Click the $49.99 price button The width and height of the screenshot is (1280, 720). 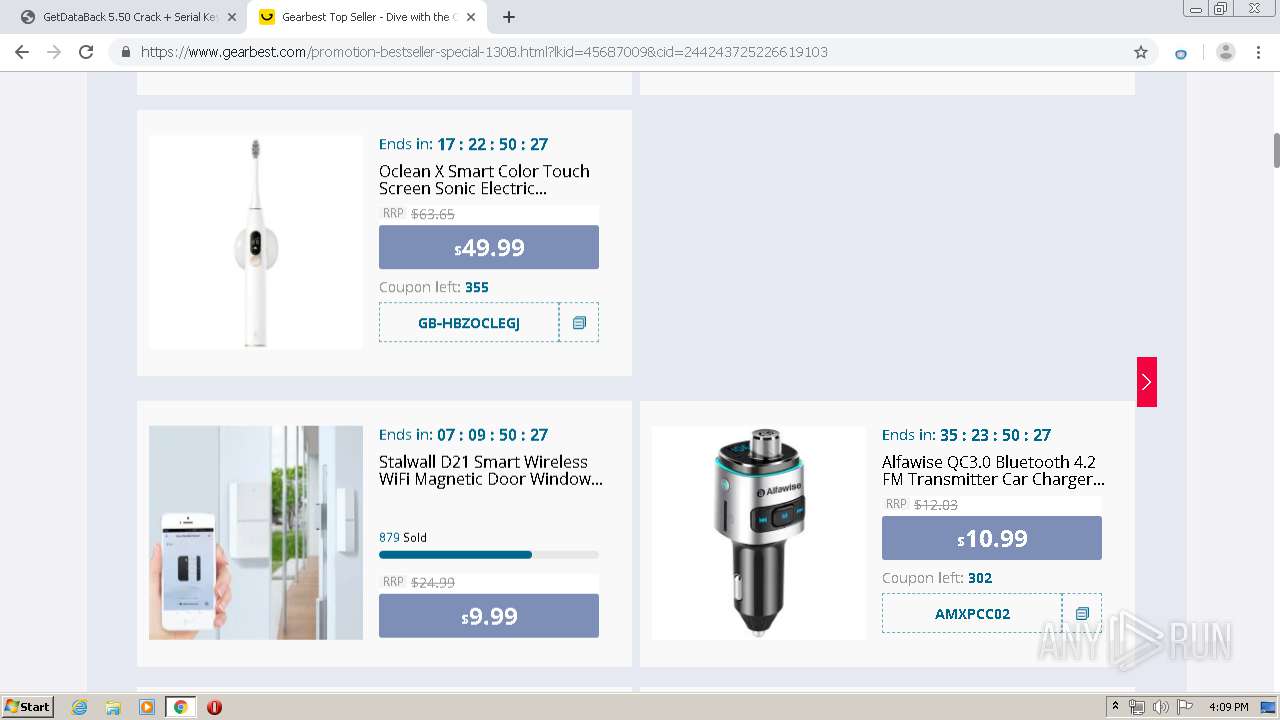(489, 247)
